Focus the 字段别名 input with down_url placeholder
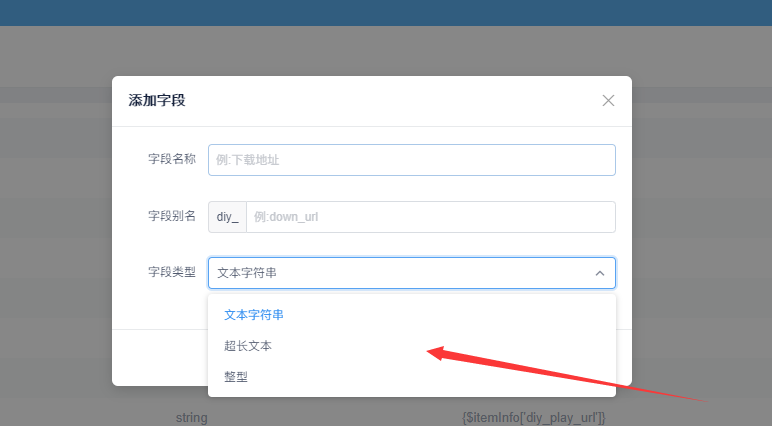This screenshot has width=772, height=426. (x=431, y=217)
